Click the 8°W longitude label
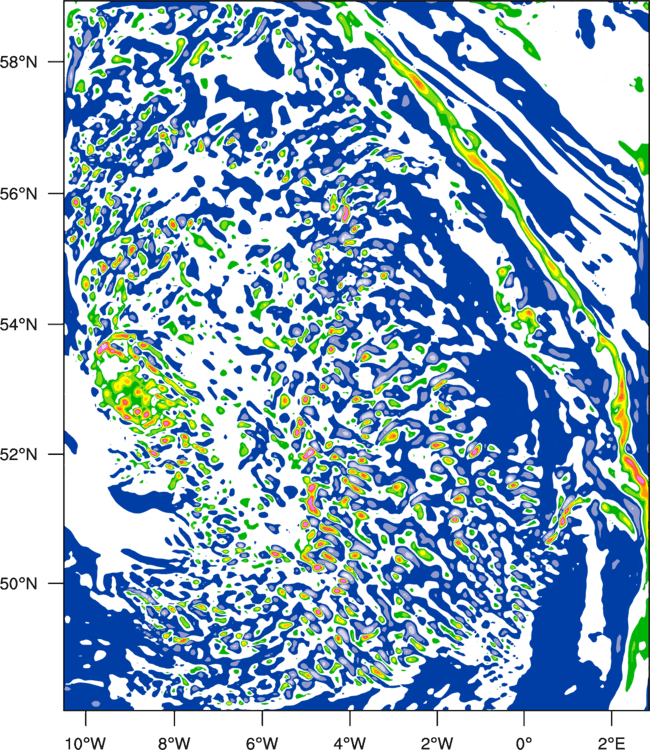The image size is (650, 750). 174,743
